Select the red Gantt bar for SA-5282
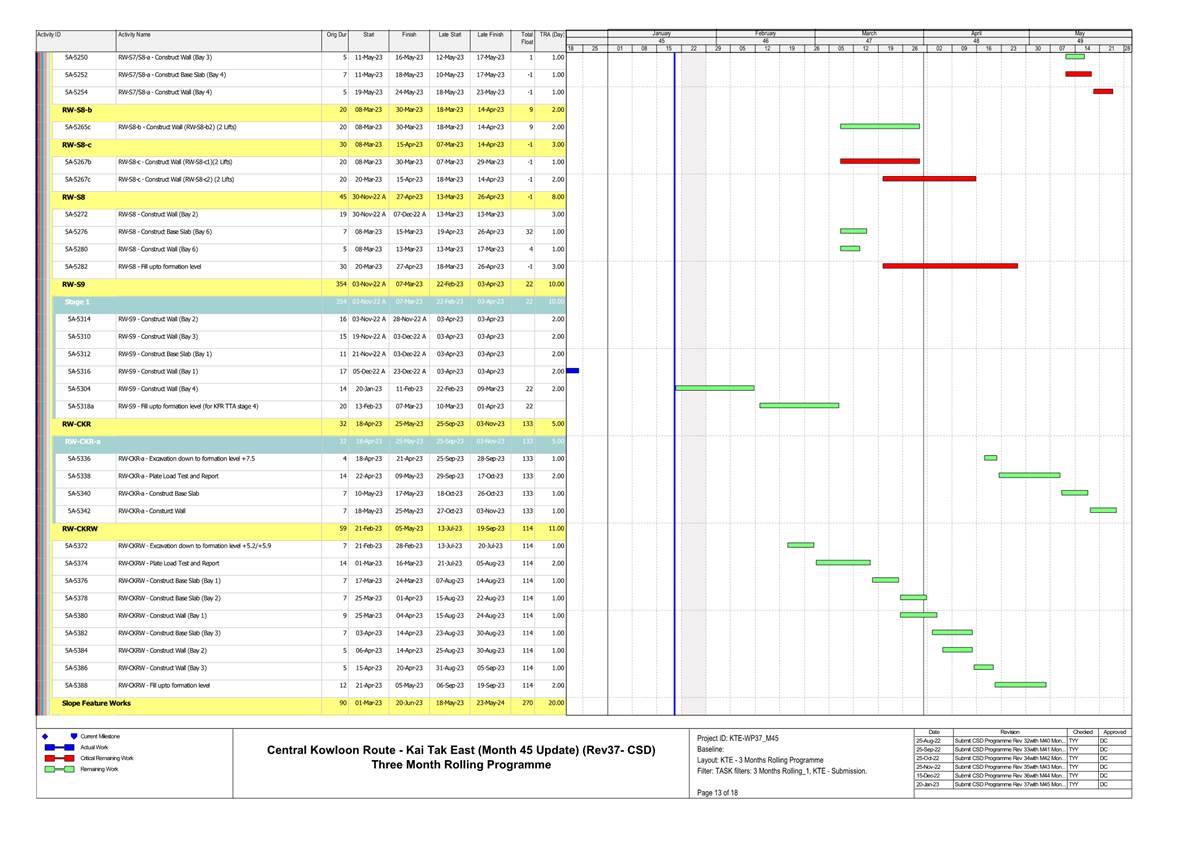1200x850 pixels. point(949,266)
